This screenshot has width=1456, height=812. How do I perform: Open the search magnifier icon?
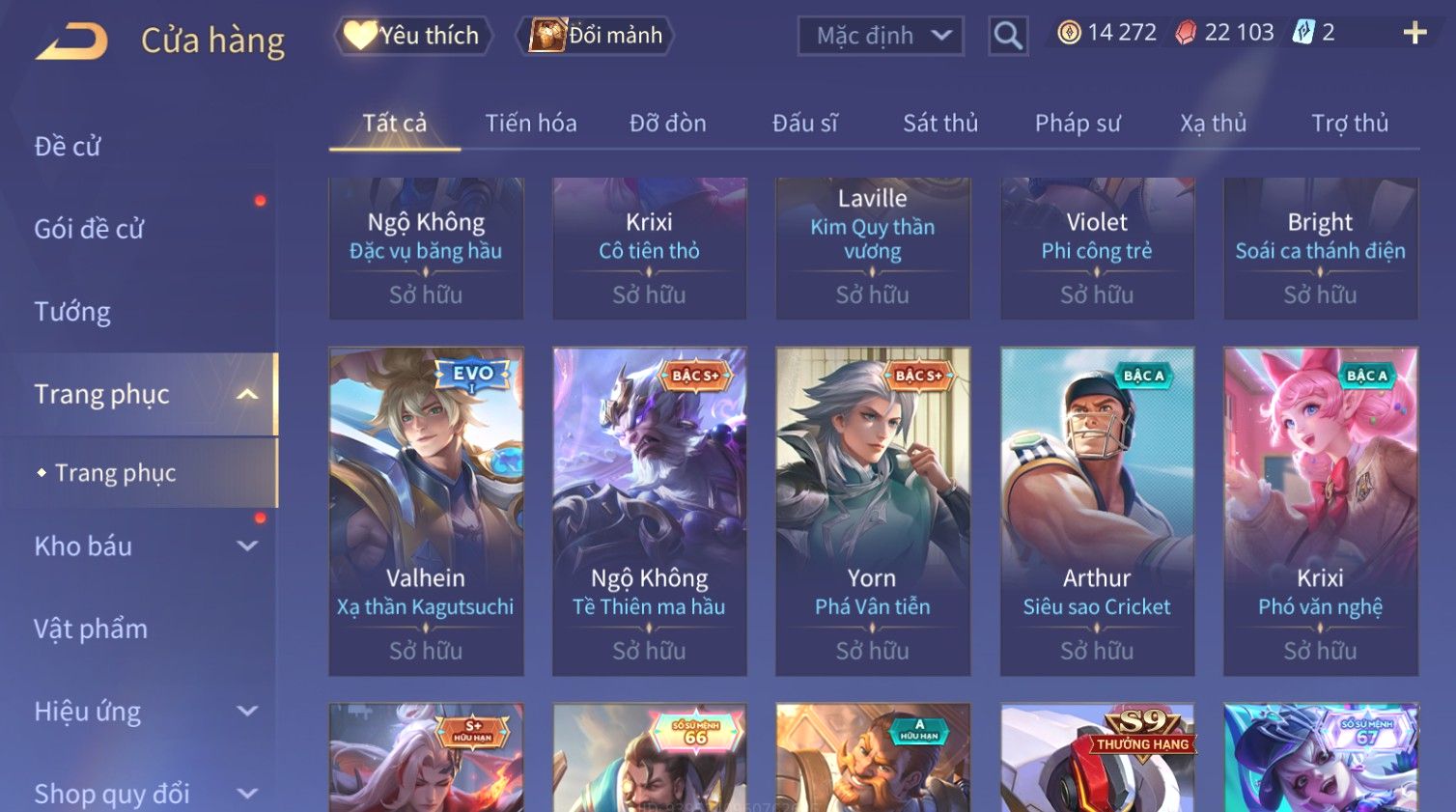click(x=1008, y=36)
